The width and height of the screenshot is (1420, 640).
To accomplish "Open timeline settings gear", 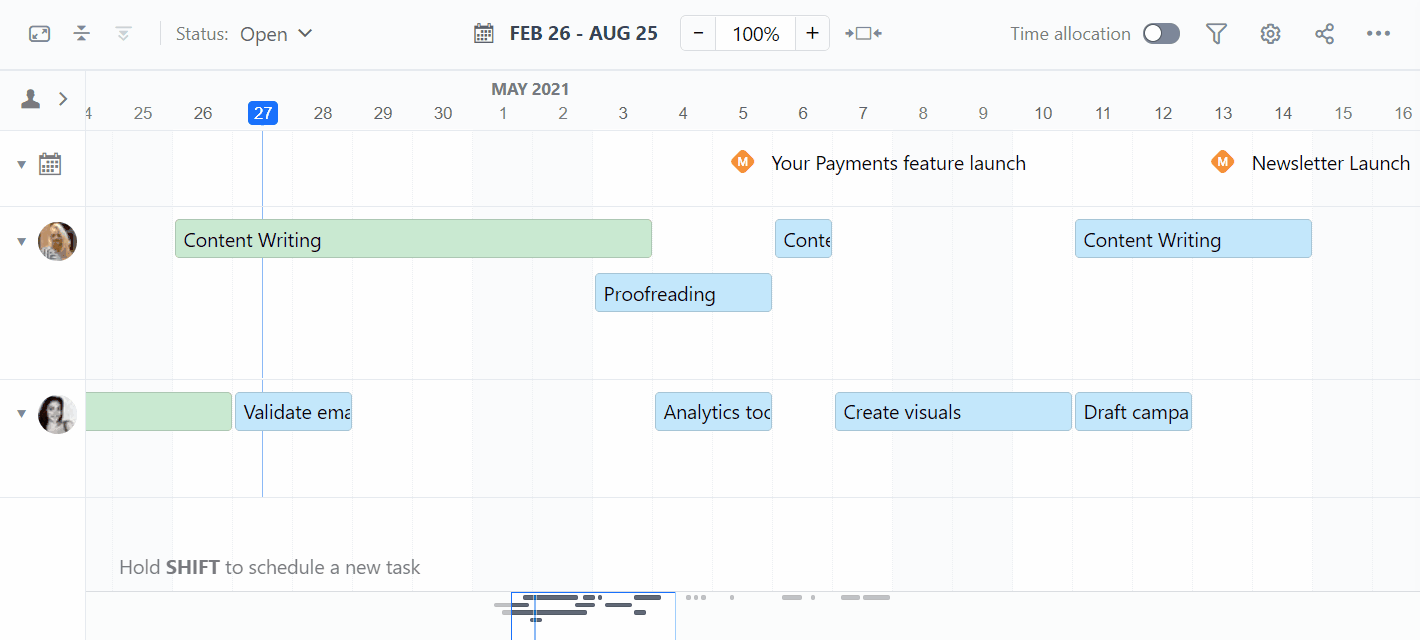I will [x=1270, y=34].
